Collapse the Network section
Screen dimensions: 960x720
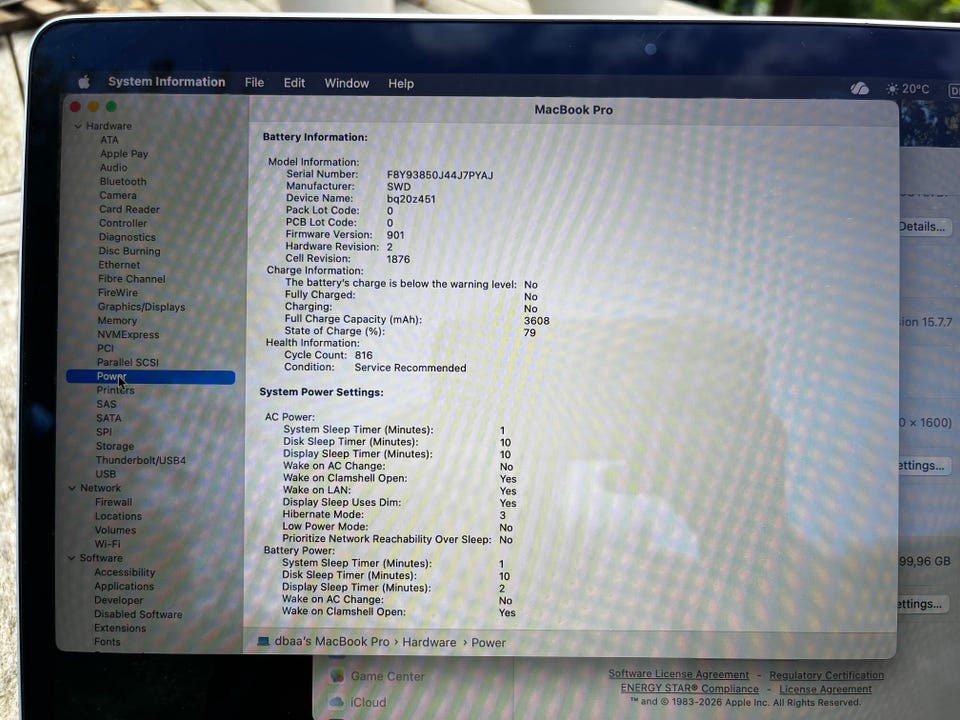click(x=72, y=488)
